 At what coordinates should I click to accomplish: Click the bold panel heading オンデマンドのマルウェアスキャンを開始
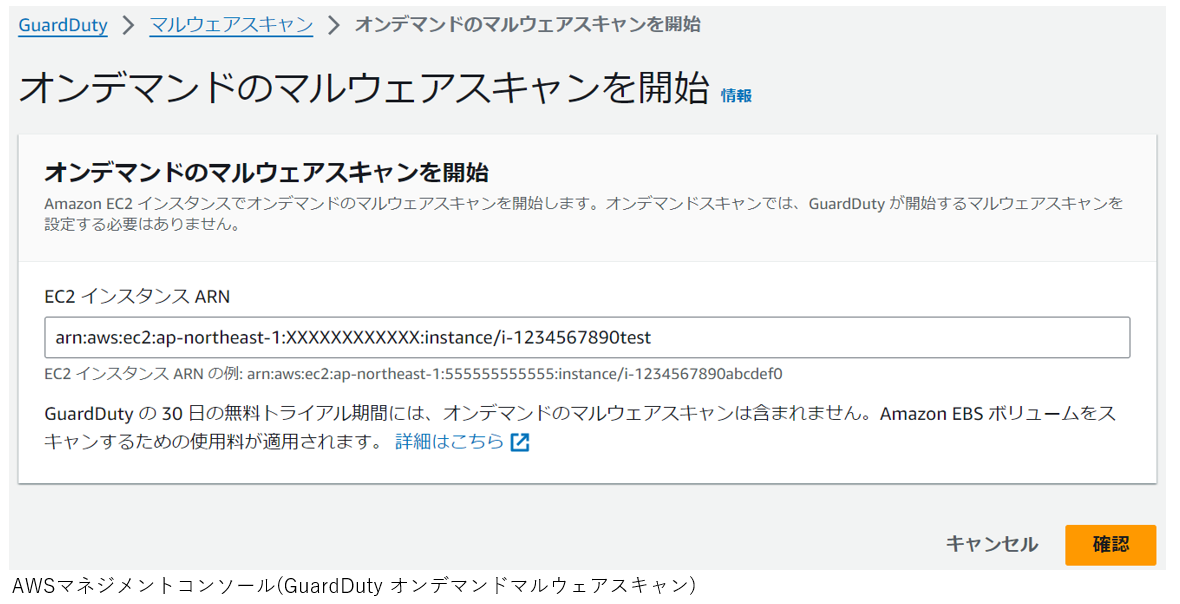[x=266, y=172]
